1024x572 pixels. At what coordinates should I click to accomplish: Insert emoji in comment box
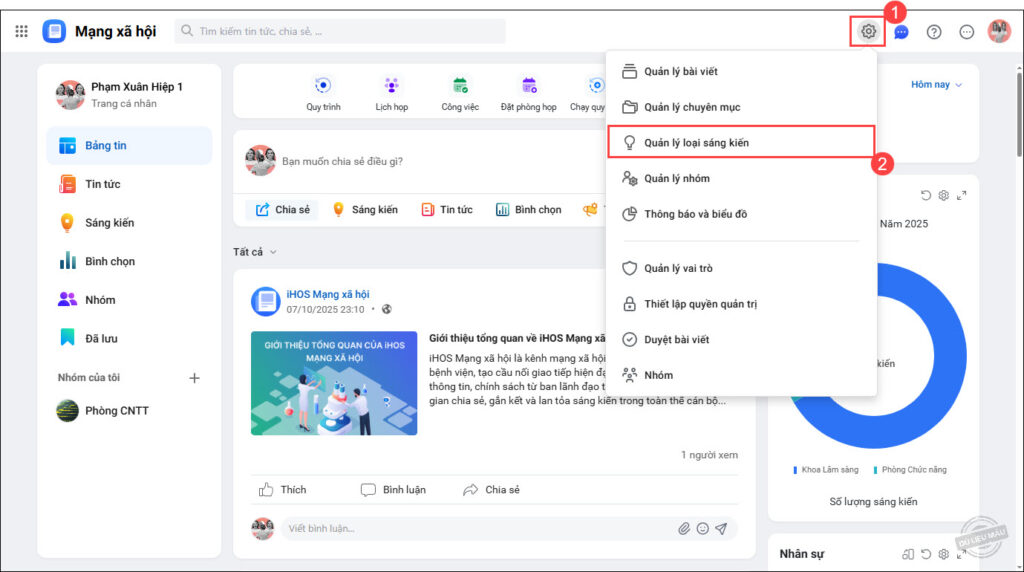point(703,528)
